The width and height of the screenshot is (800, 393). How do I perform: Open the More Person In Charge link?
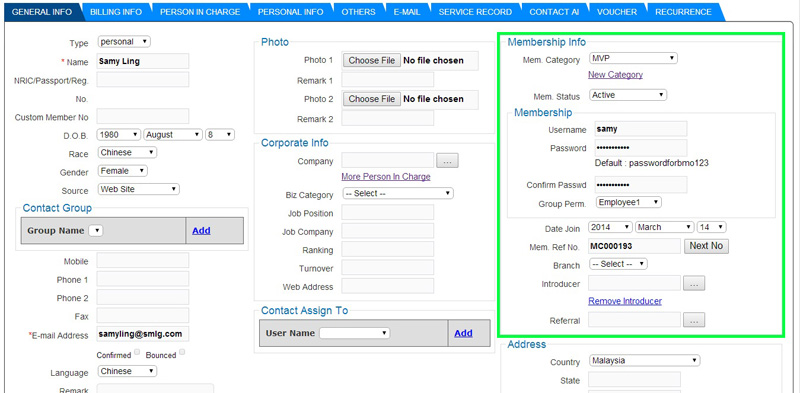[386, 177]
